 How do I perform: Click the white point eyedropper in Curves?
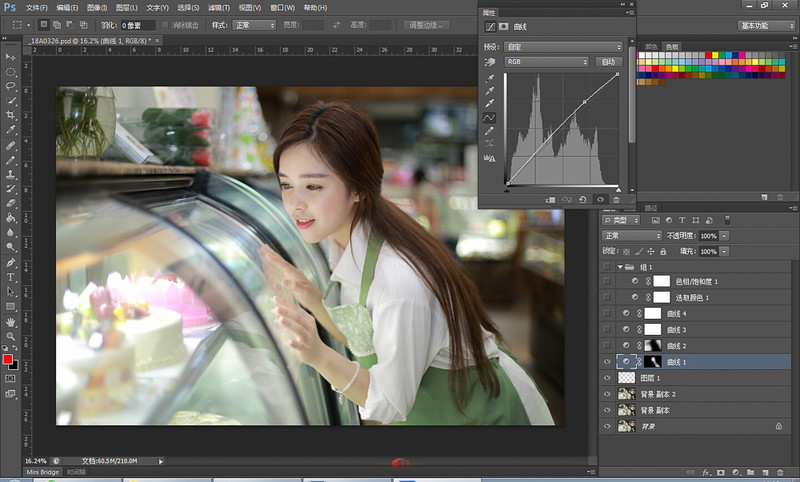[489, 104]
